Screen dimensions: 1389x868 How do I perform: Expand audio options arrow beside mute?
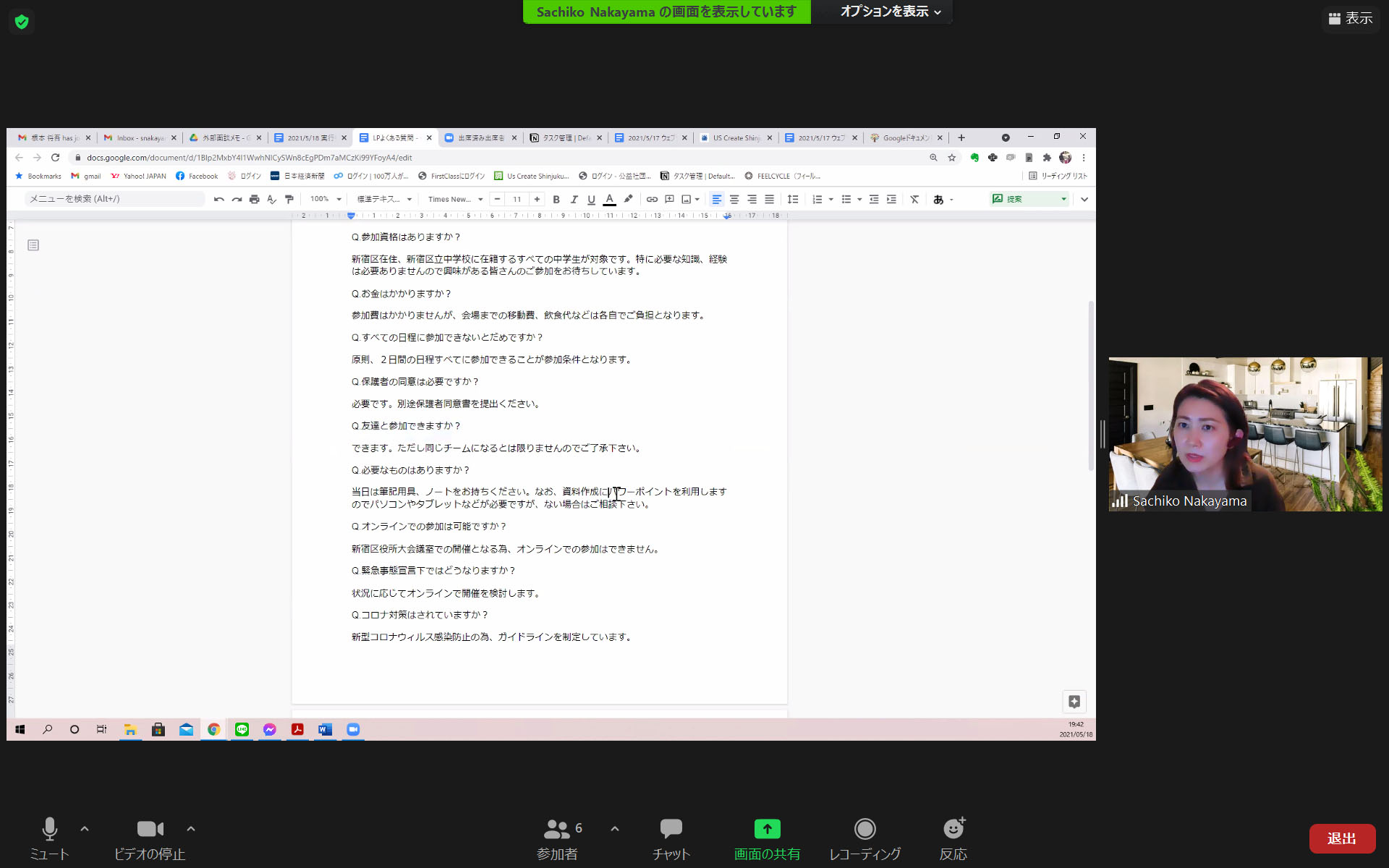tap(85, 828)
